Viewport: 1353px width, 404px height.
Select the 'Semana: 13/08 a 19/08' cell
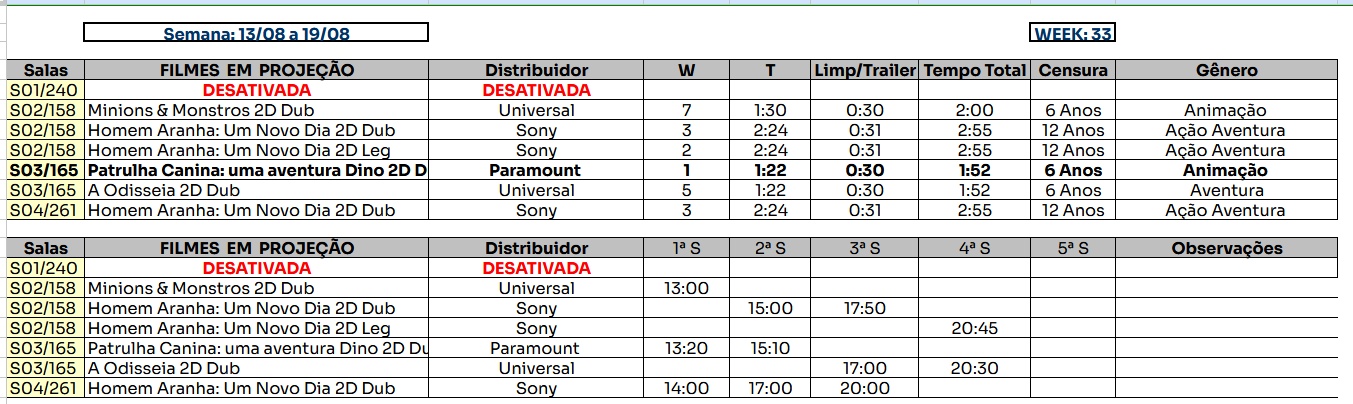coord(256,33)
